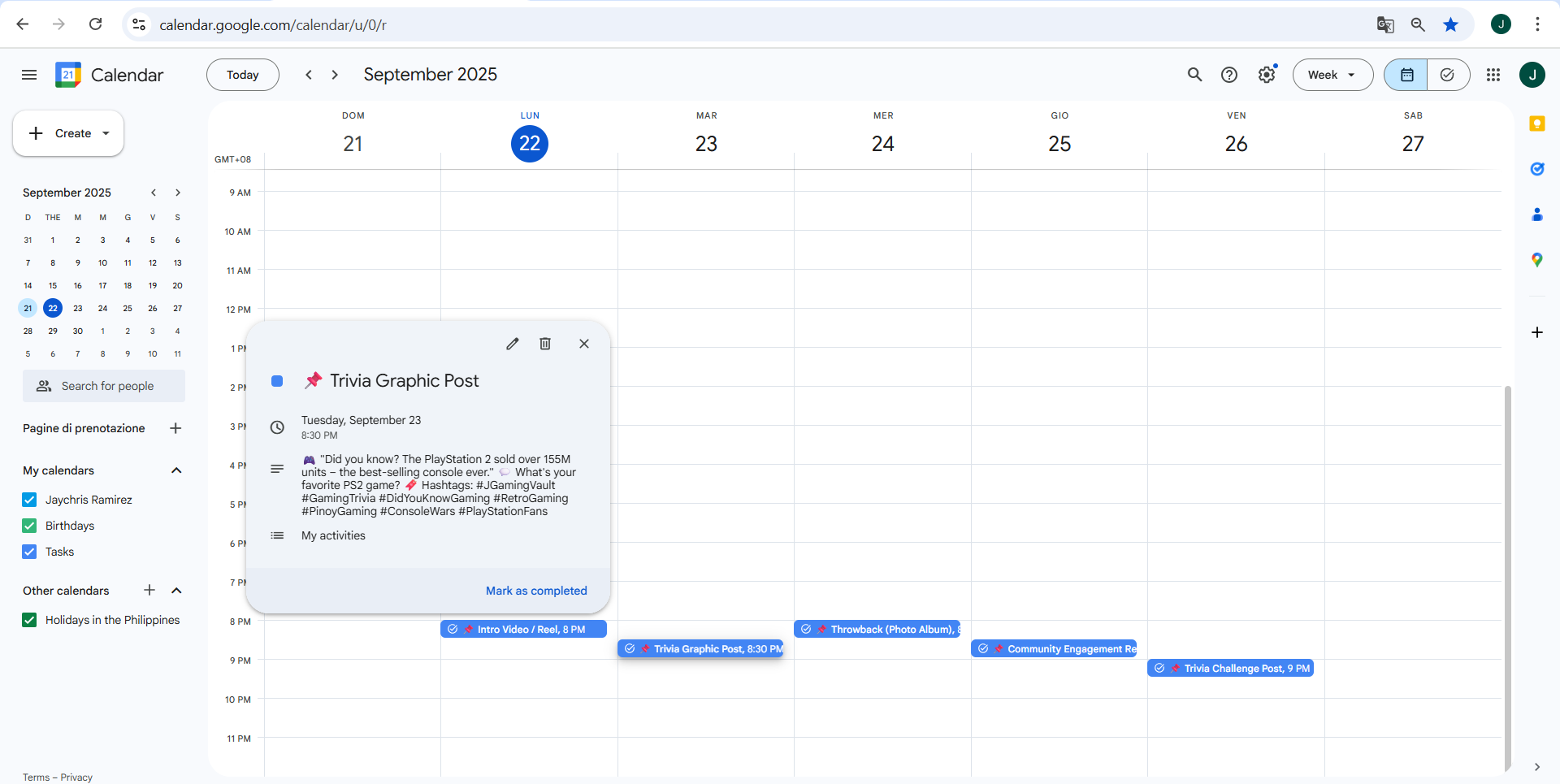The image size is (1560, 784).
Task: Open the Google Maps side panel icon
Action: click(1536, 260)
